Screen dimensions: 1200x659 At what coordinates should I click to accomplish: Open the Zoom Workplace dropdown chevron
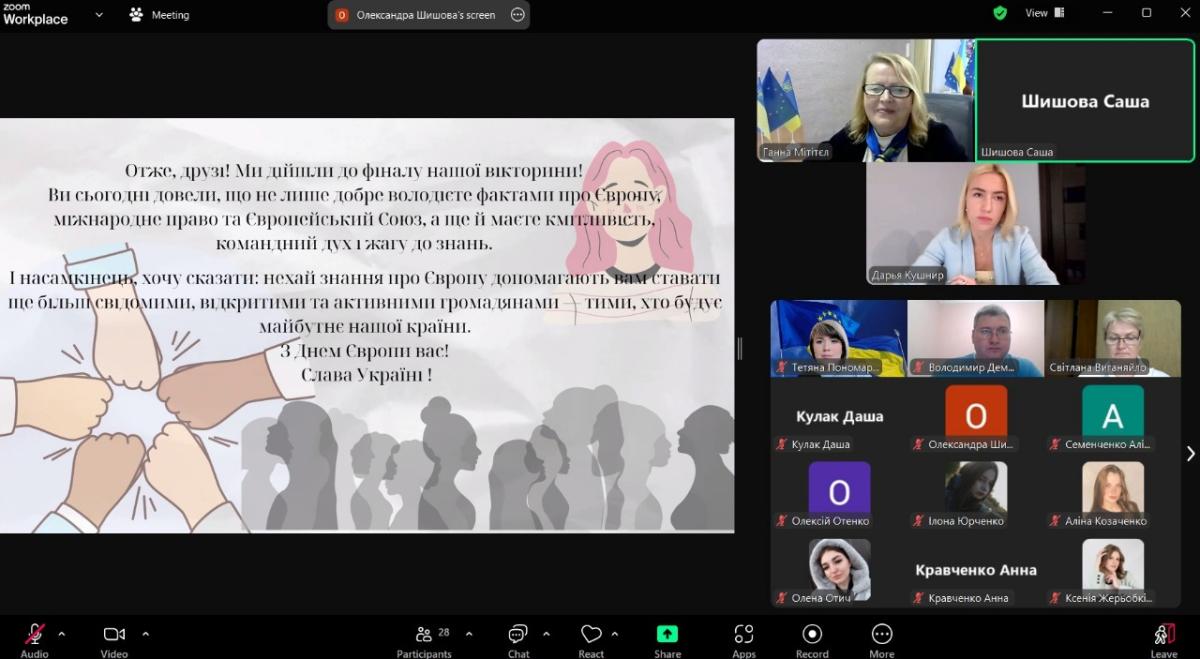99,15
